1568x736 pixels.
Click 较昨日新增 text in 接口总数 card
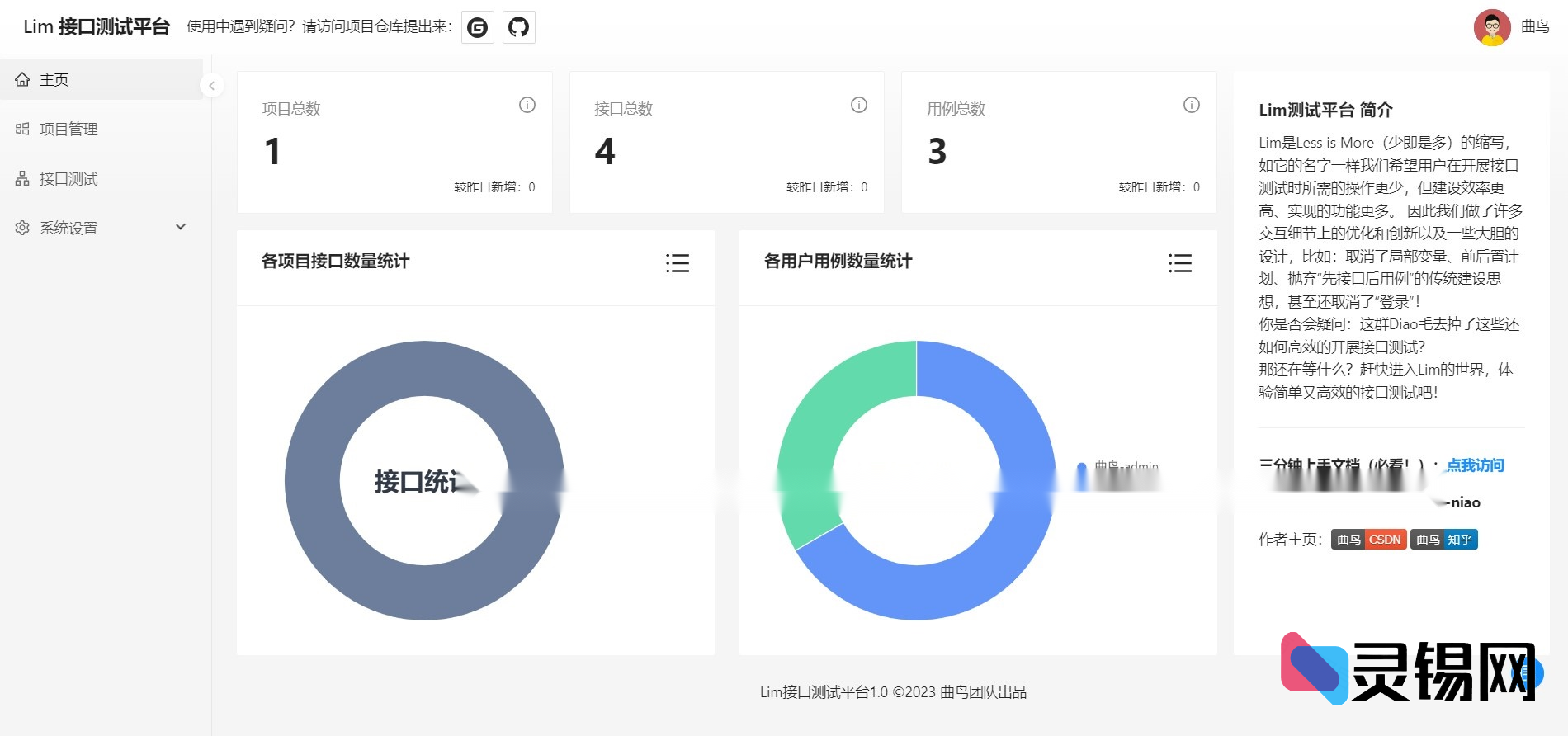pos(827,187)
